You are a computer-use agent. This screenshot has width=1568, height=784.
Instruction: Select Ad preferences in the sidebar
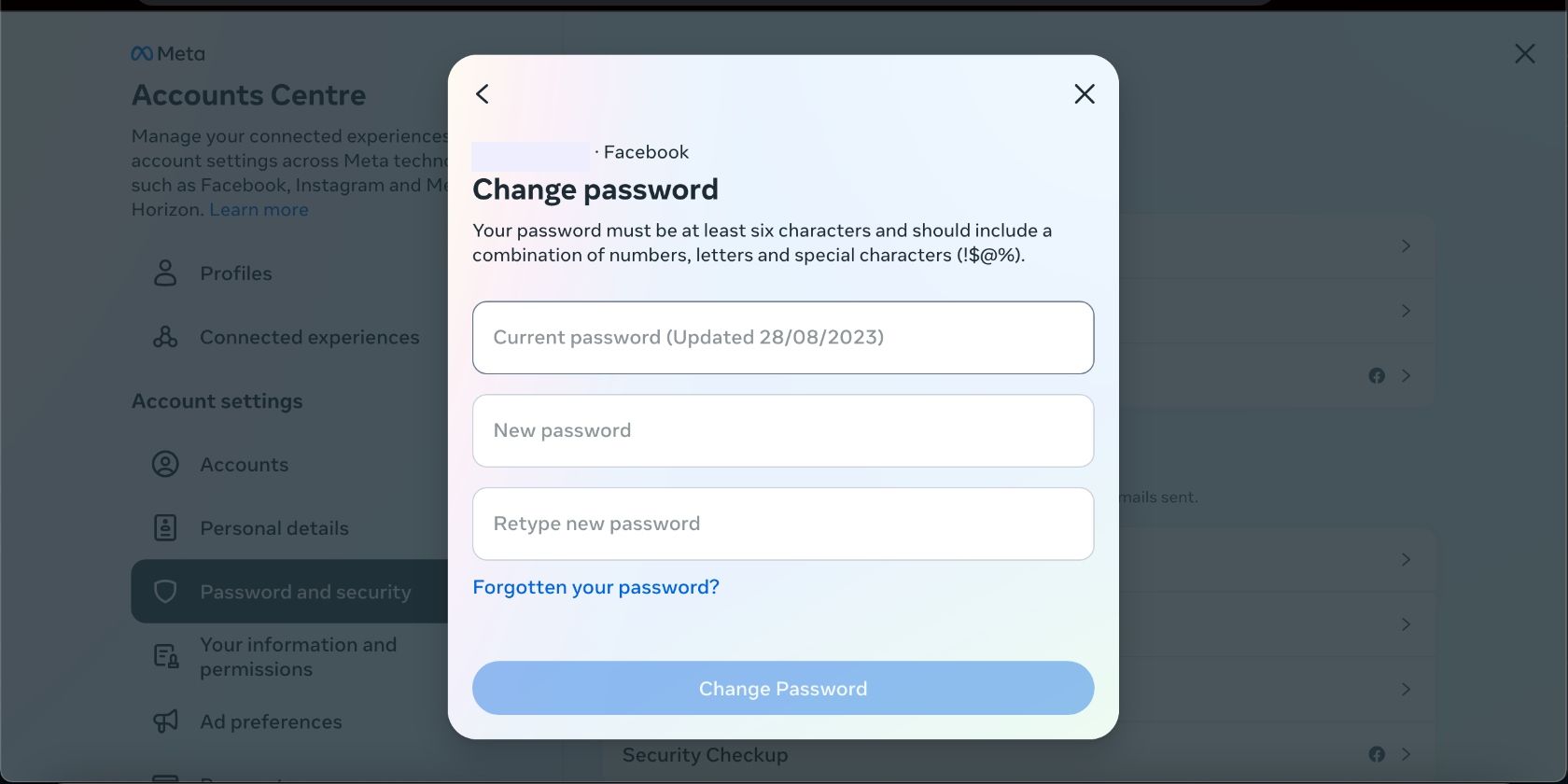click(270, 721)
